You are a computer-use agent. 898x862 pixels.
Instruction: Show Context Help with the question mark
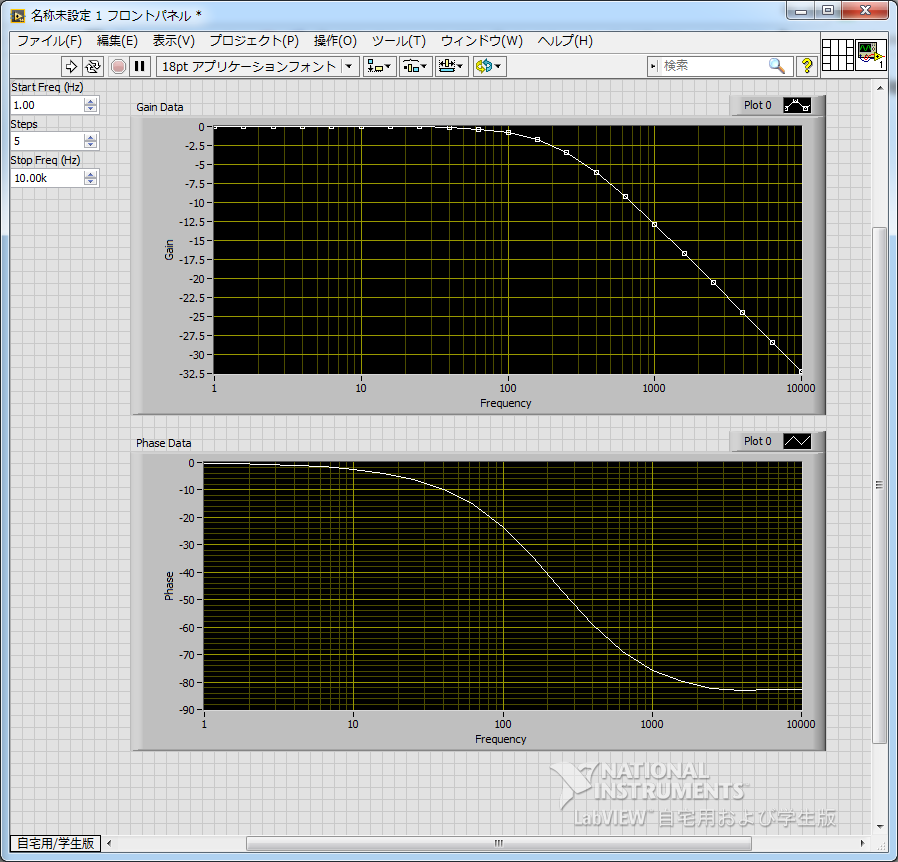(x=807, y=66)
